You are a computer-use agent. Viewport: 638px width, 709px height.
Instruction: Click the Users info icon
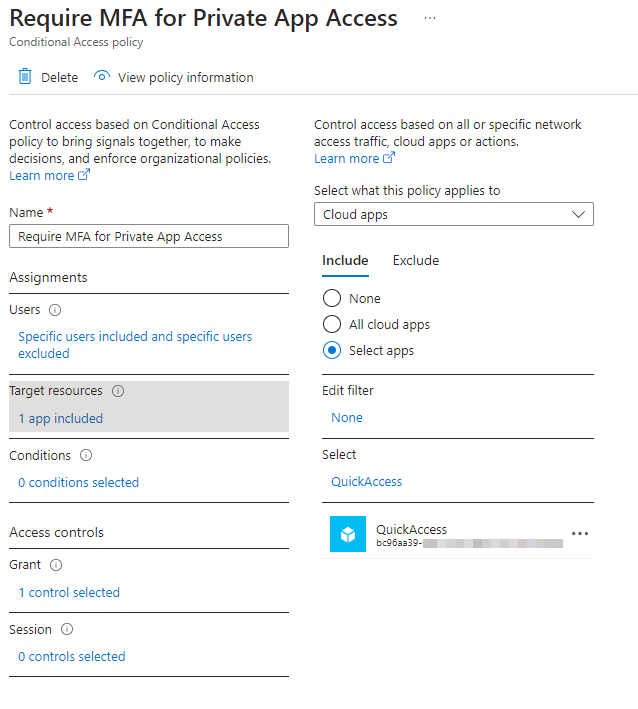coord(55,311)
